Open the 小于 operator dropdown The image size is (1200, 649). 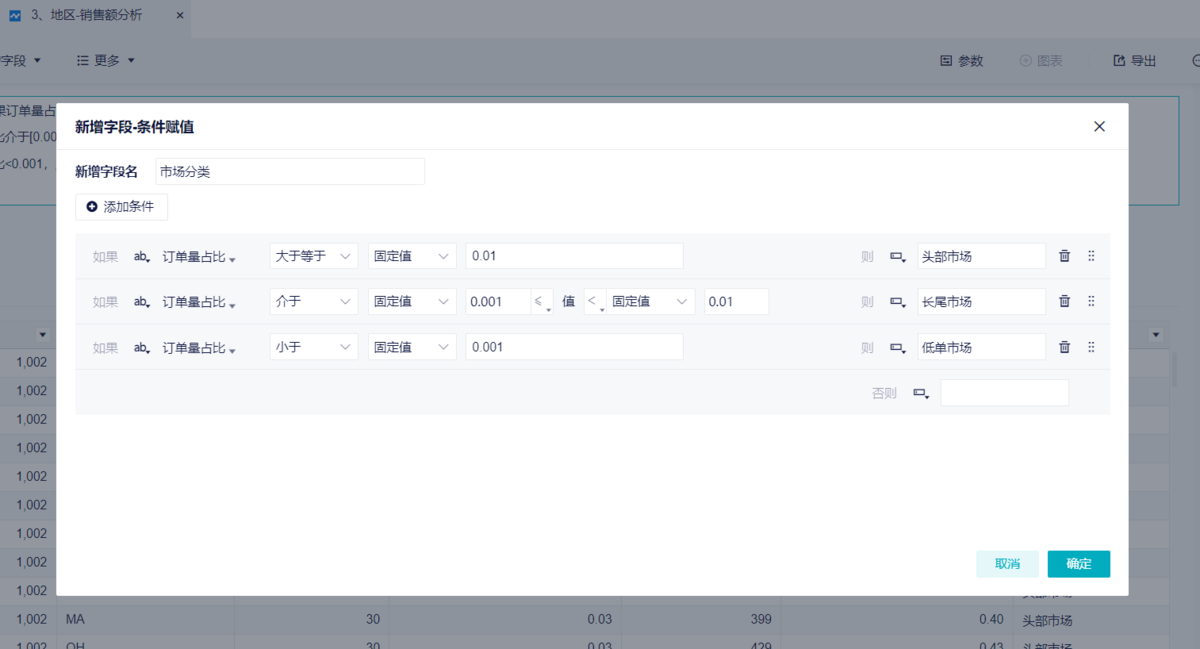click(x=314, y=347)
